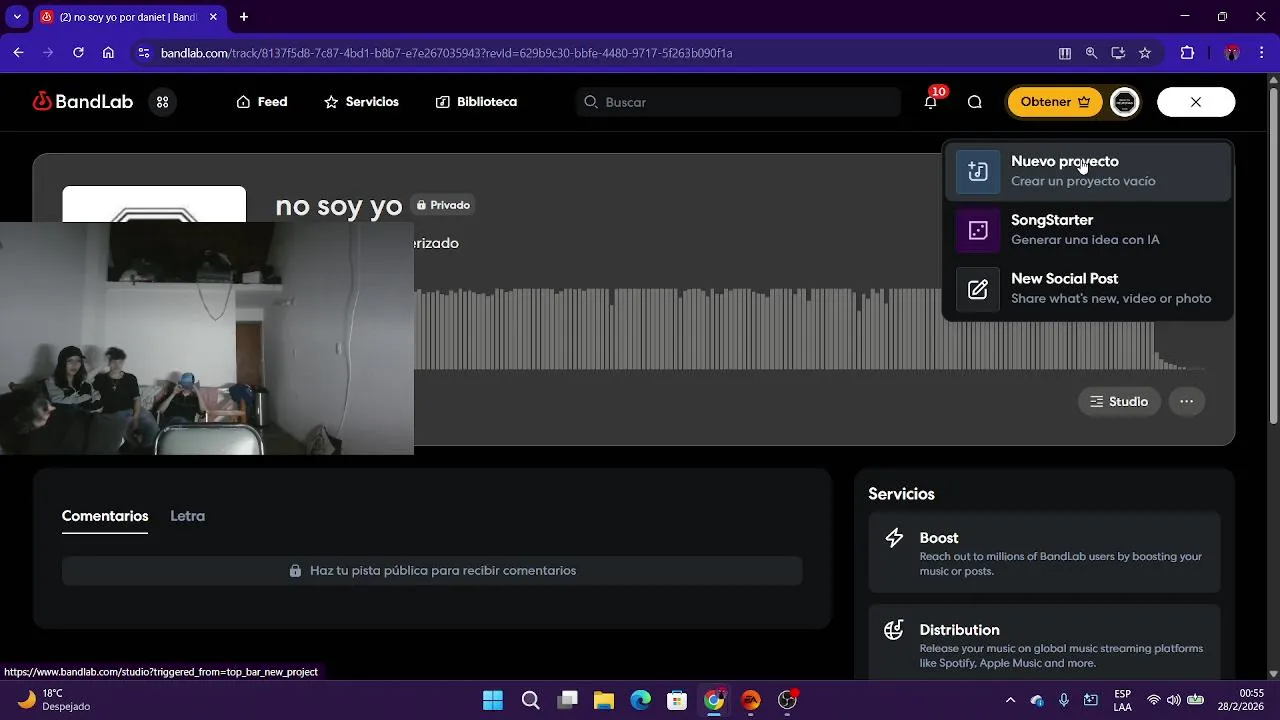Open Windows taskbar search

[531, 700]
